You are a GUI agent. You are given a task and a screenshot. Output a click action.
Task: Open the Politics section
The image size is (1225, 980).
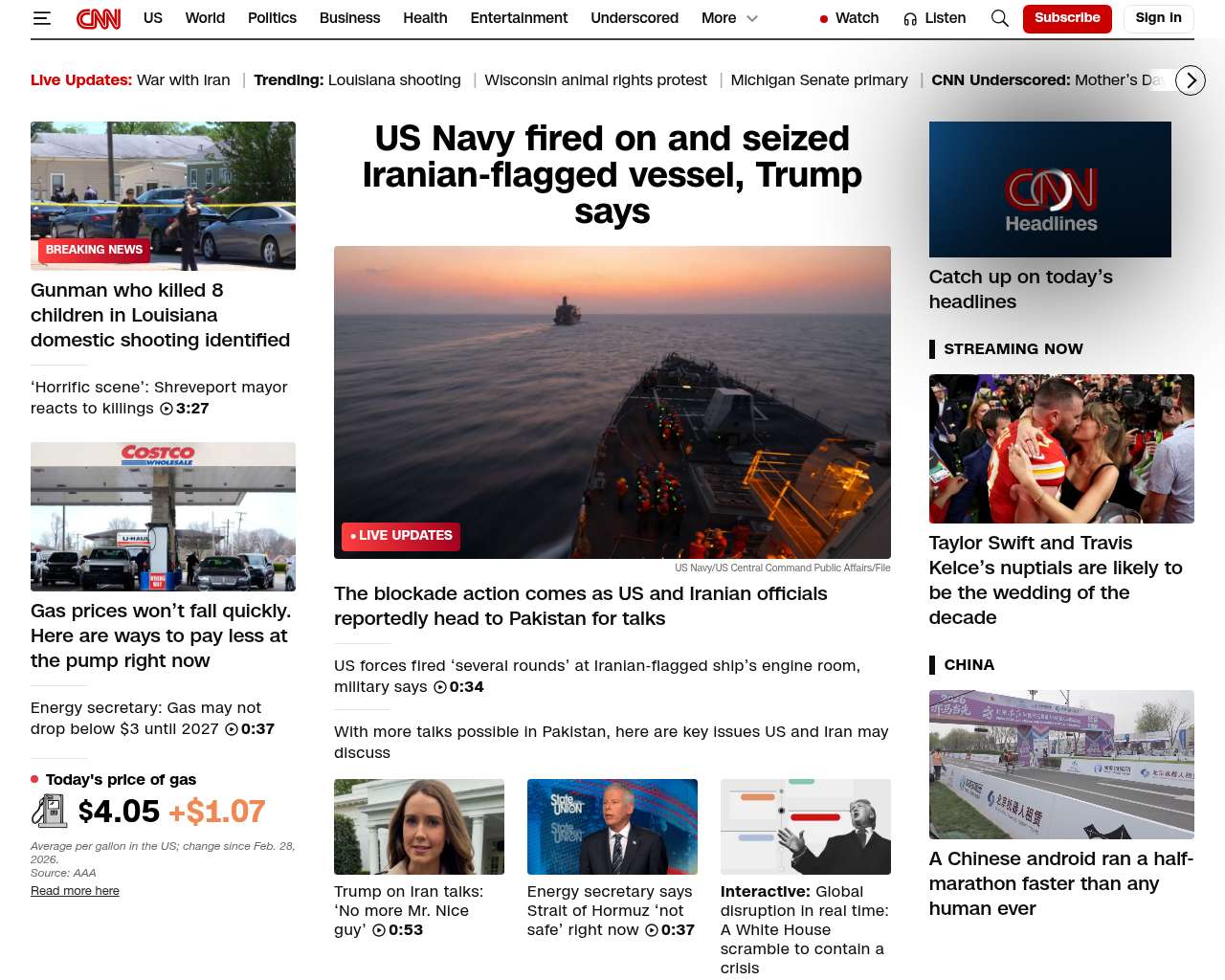click(x=272, y=18)
